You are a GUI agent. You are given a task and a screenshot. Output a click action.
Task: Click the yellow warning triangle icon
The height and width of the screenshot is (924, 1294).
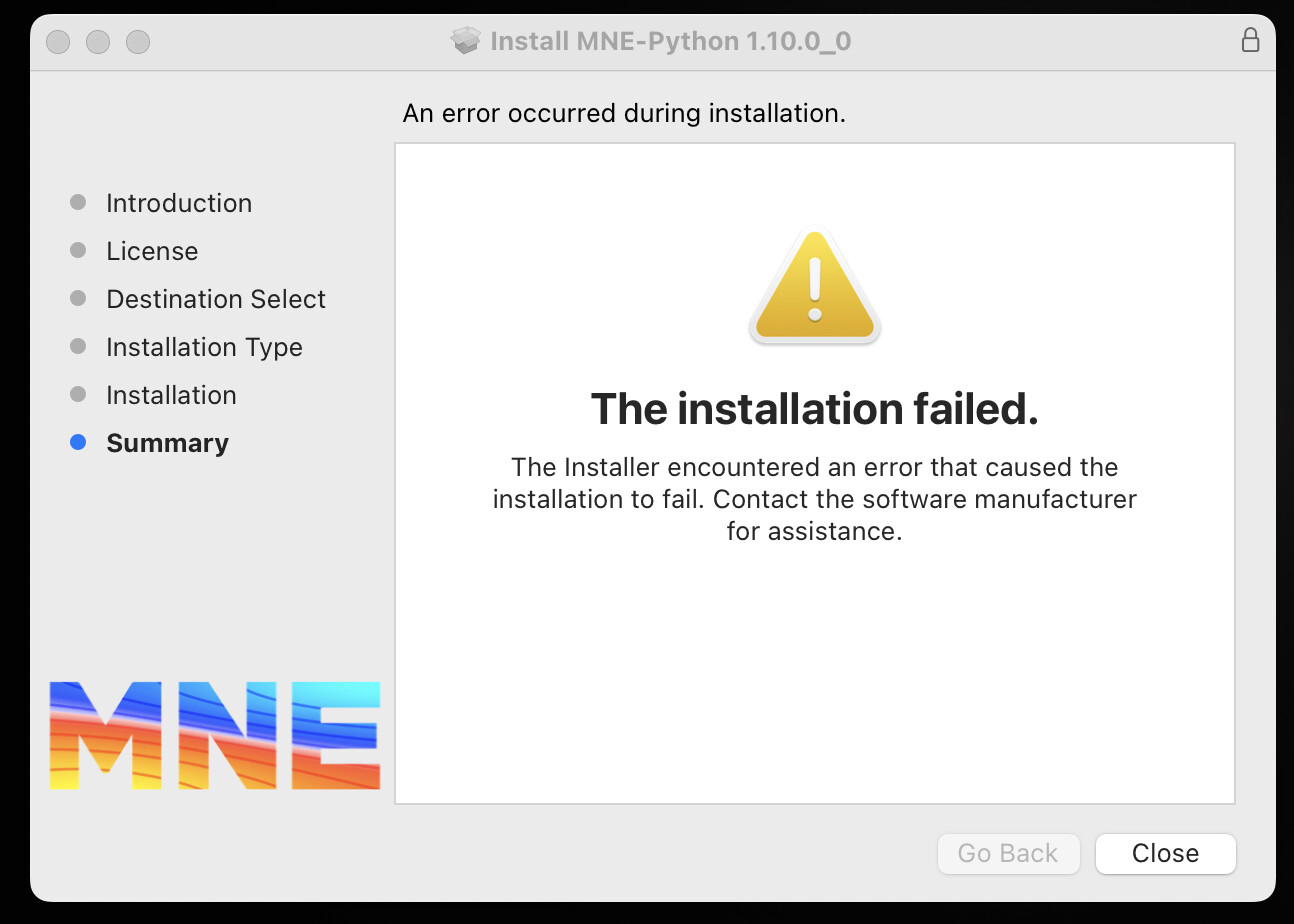click(814, 286)
